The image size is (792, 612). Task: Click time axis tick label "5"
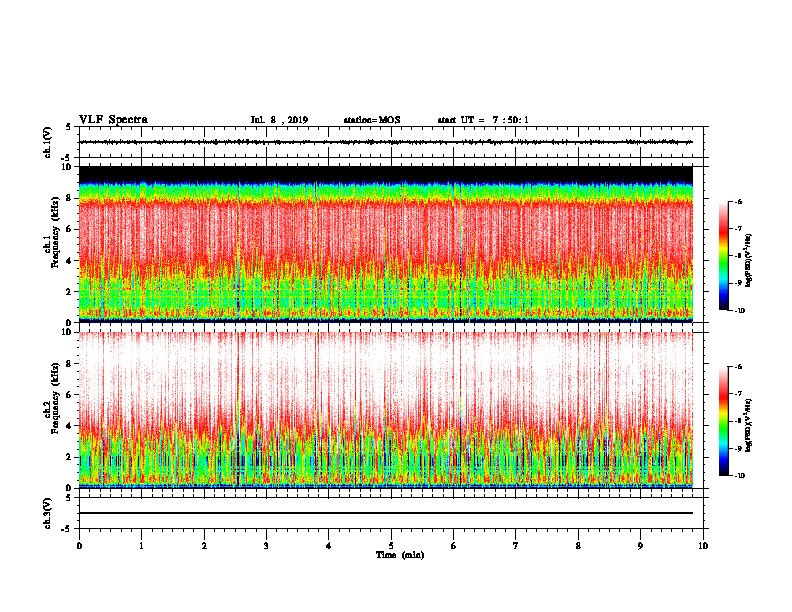pos(391,546)
